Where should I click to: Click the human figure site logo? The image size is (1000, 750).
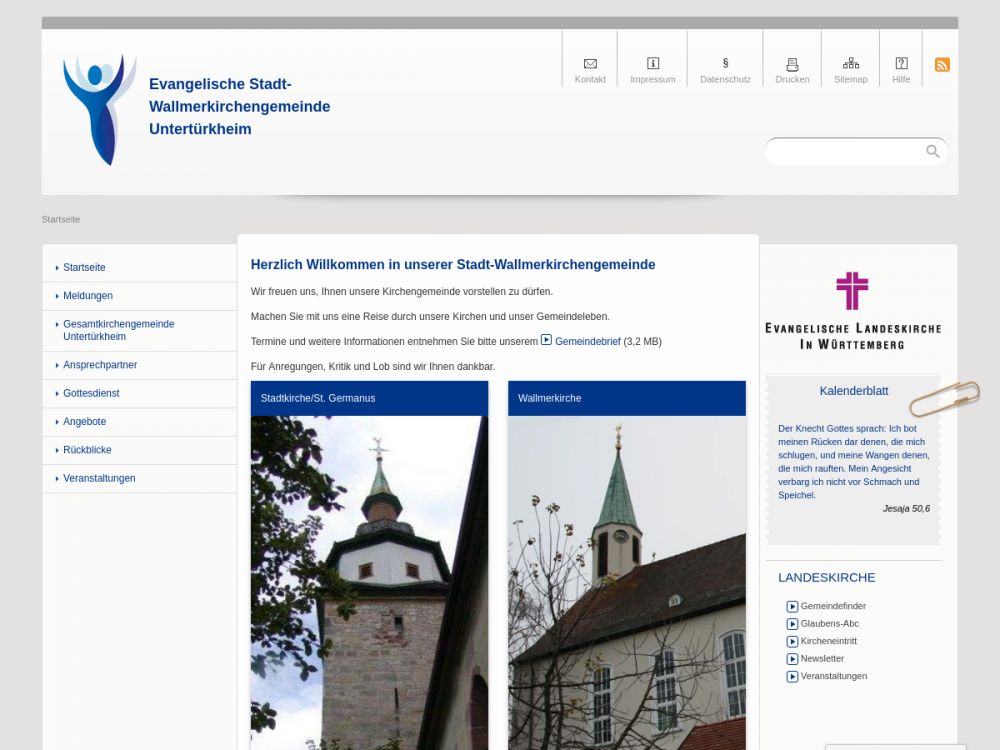99,109
